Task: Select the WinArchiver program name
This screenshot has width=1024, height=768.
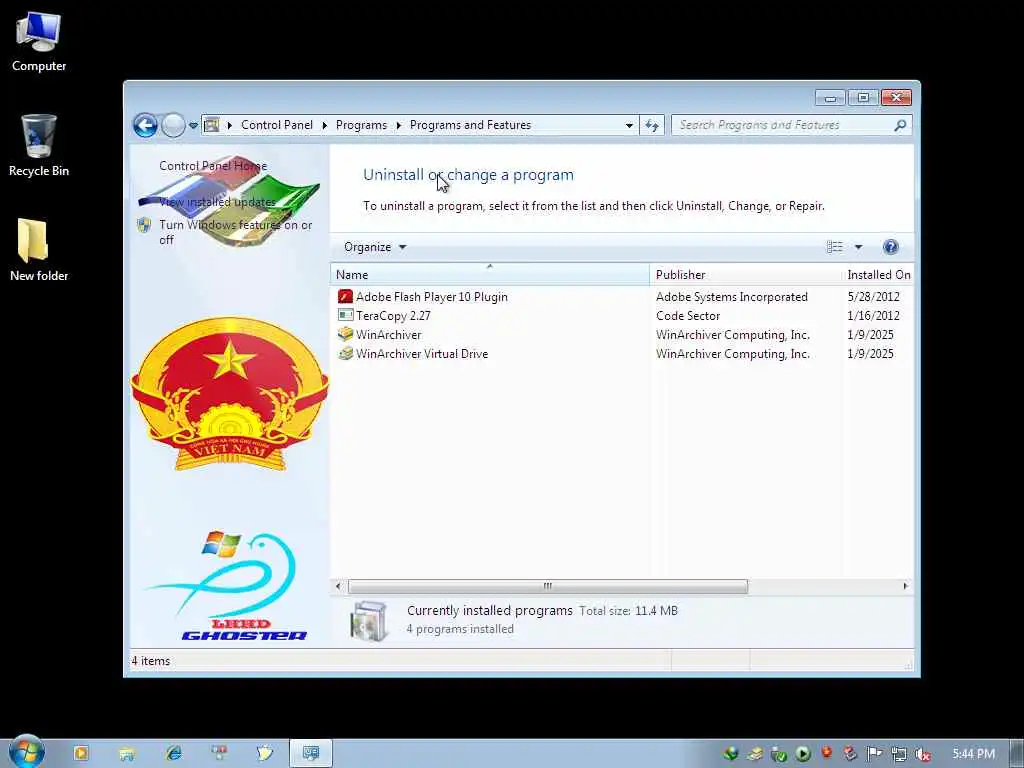Action: [389, 334]
